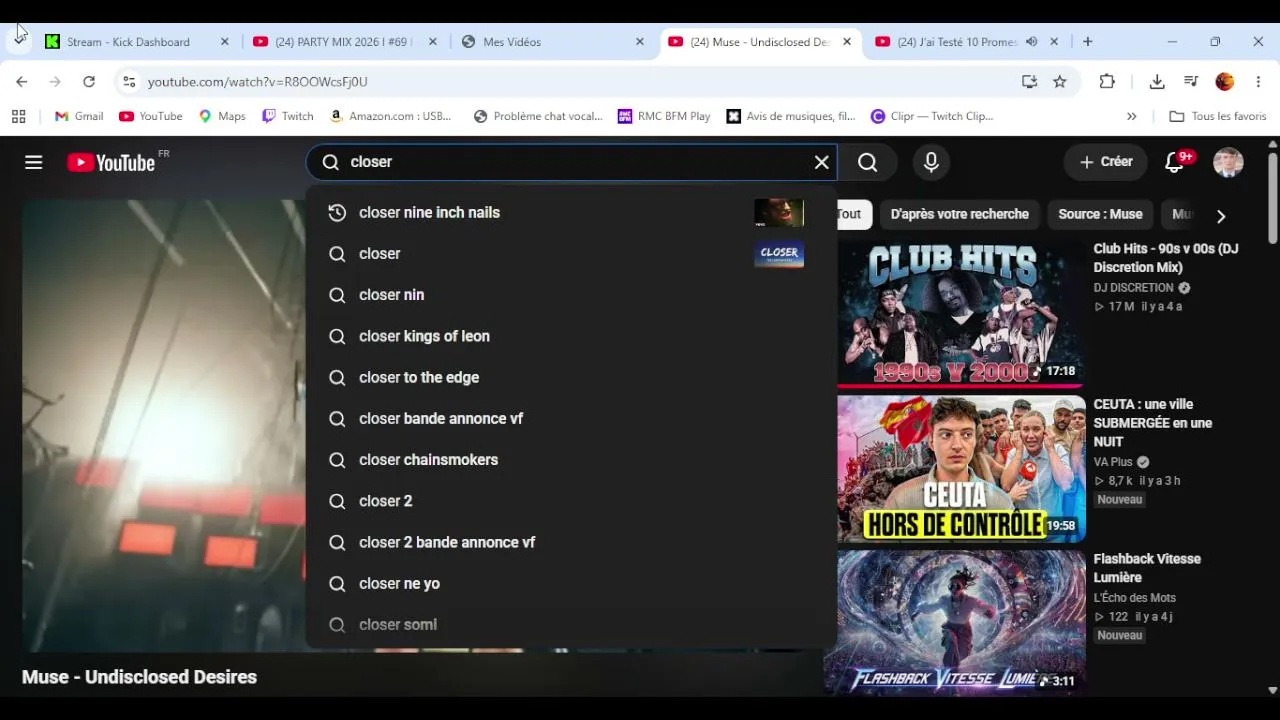Viewport: 1280px width, 720px height.
Task: Clear the search box with the X
Action: click(822, 162)
